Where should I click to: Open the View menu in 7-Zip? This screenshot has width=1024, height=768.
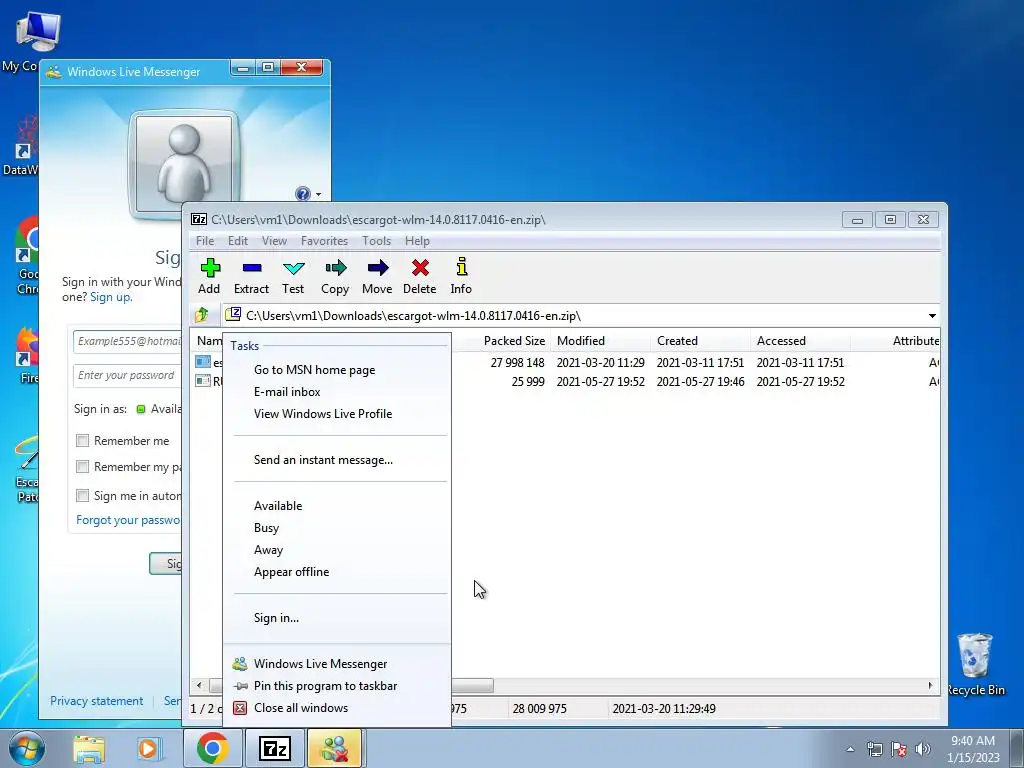coord(274,241)
